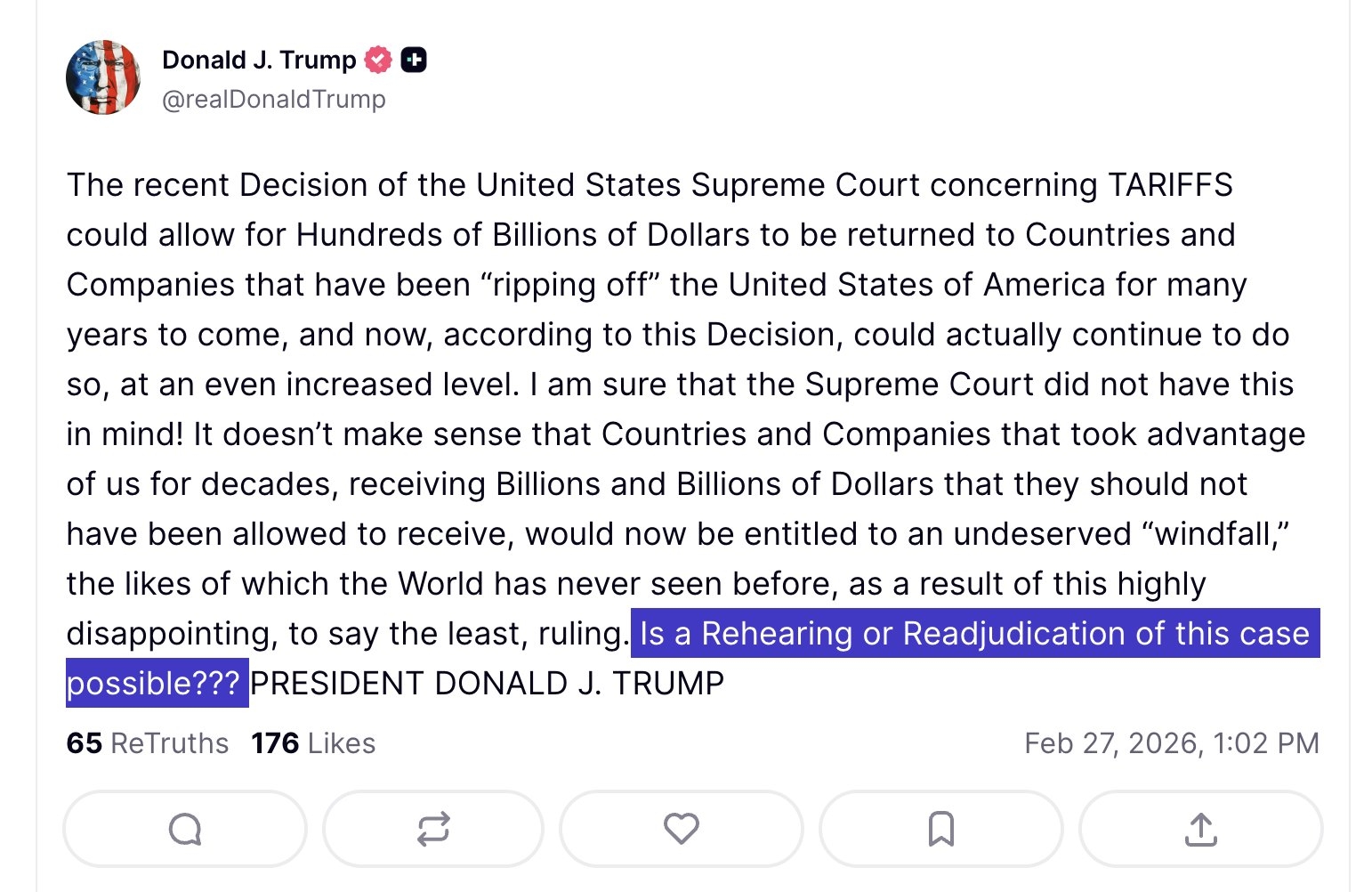View the 176 Likes list

pos(313,743)
